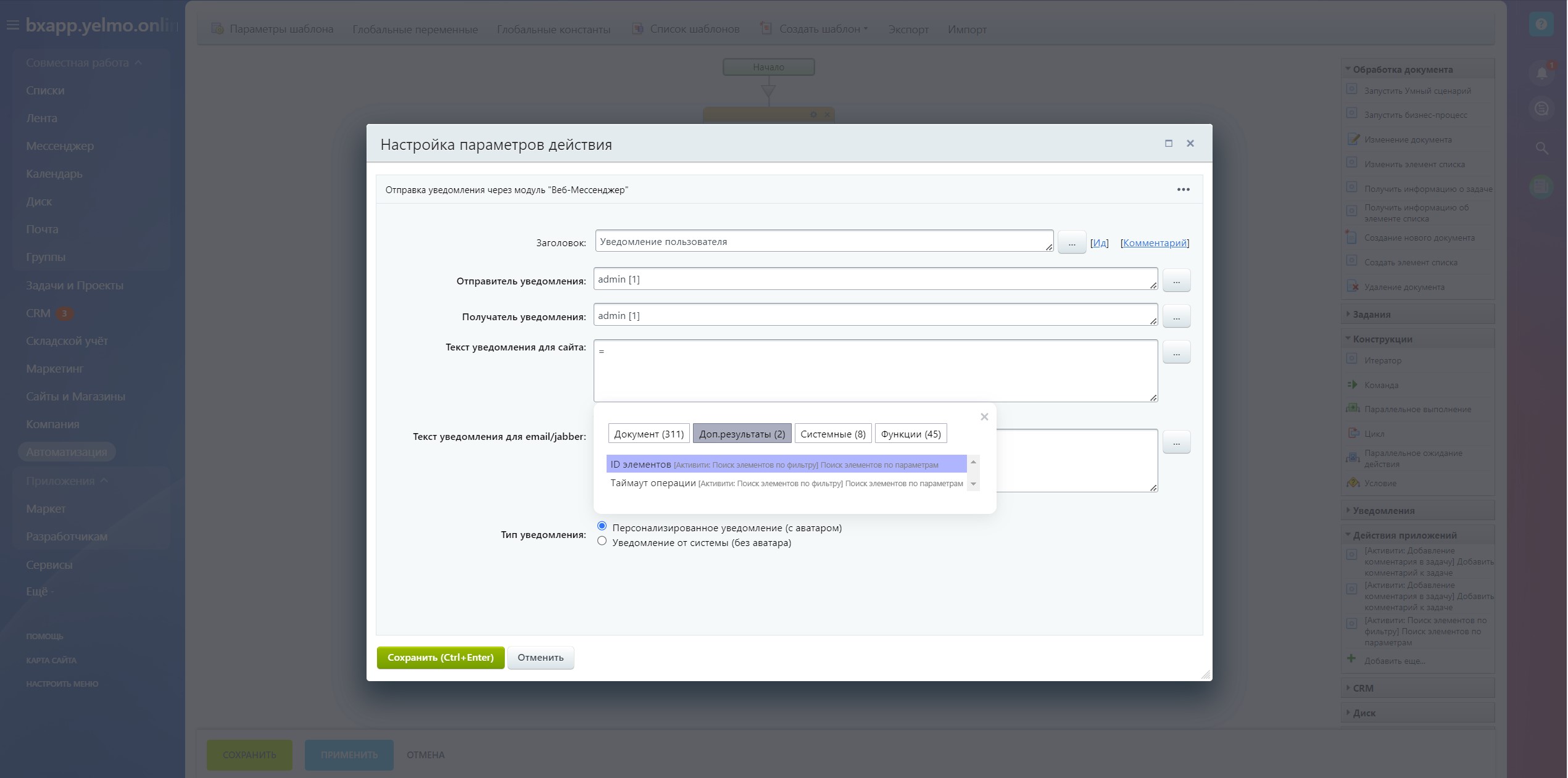1568x778 pixels.
Task: Click the notifications bell icon
Action: click(x=1541, y=73)
